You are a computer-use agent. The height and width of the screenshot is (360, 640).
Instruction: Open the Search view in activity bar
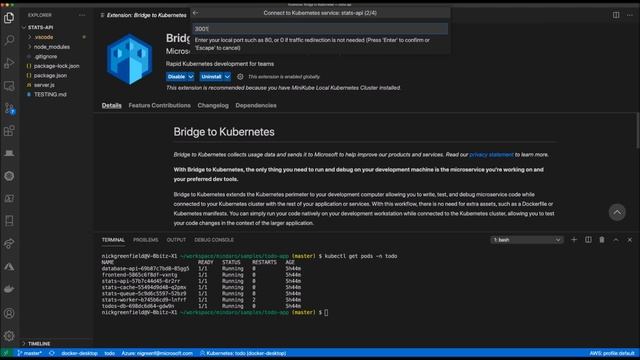point(9,40)
